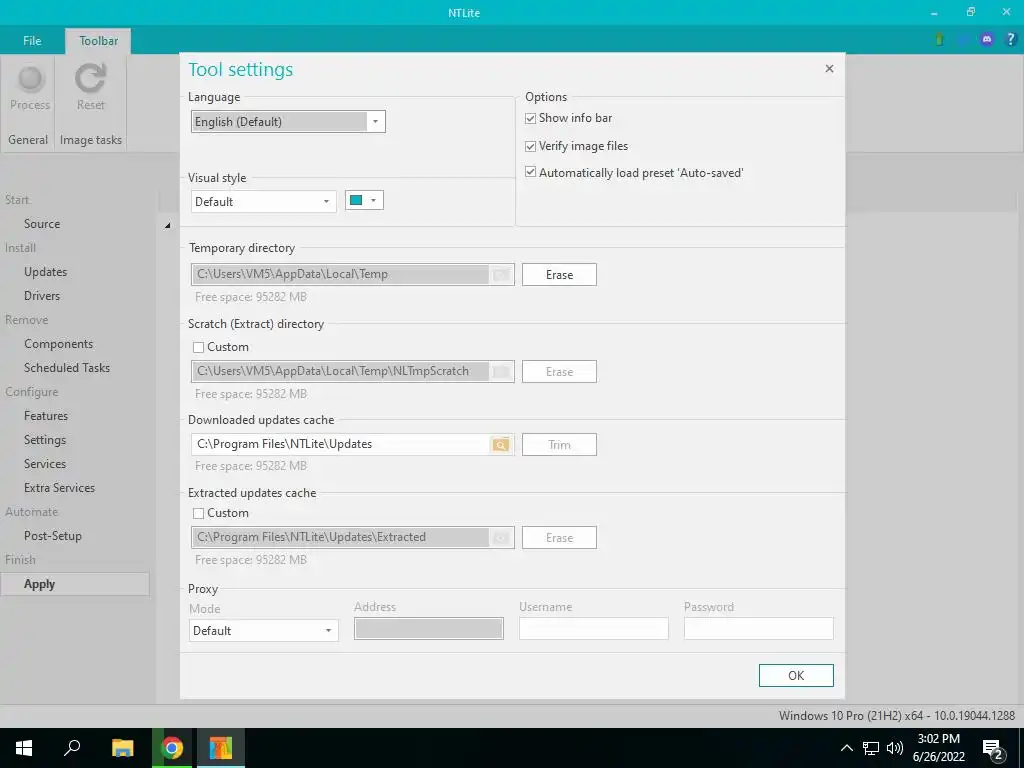Click Erase for Extracted updates cache
1024x768 pixels.
tap(559, 537)
